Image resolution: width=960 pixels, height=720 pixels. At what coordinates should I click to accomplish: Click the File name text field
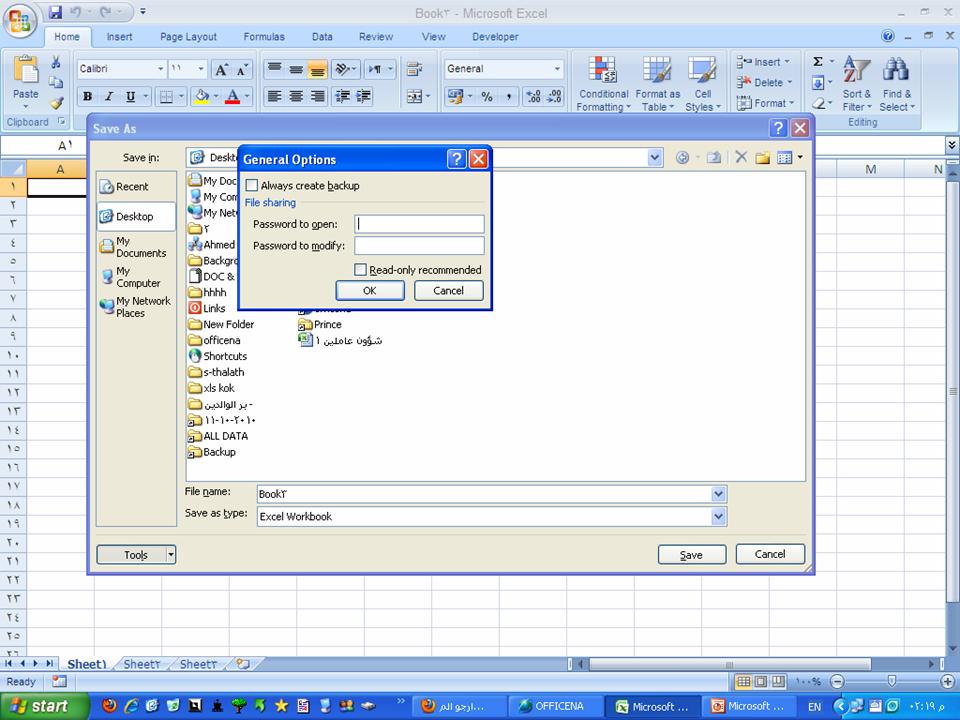(484, 493)
